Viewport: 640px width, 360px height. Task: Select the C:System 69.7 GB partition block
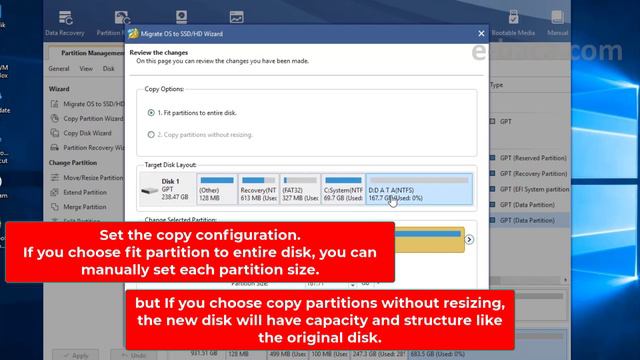pos(343,189)
